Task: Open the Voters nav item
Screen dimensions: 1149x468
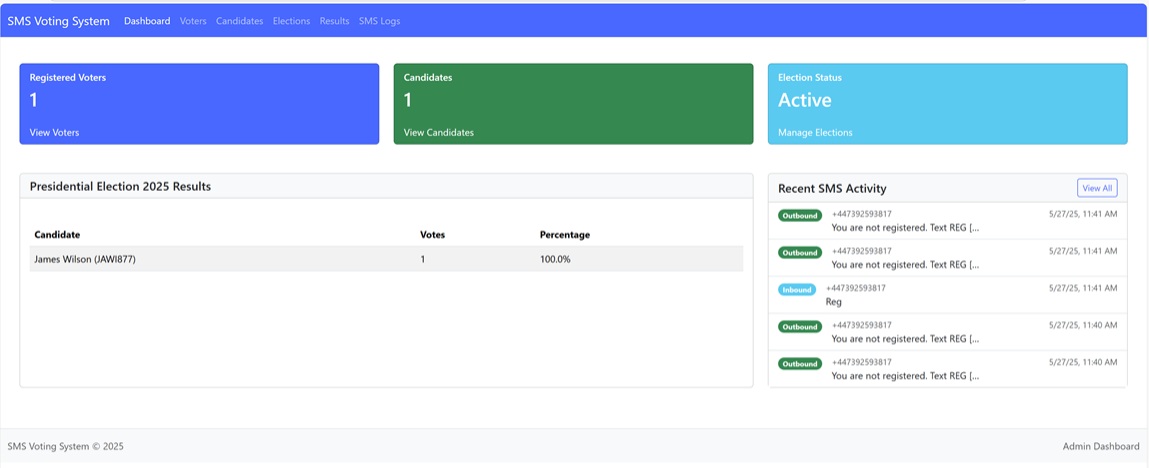Action: pos(193,21)
